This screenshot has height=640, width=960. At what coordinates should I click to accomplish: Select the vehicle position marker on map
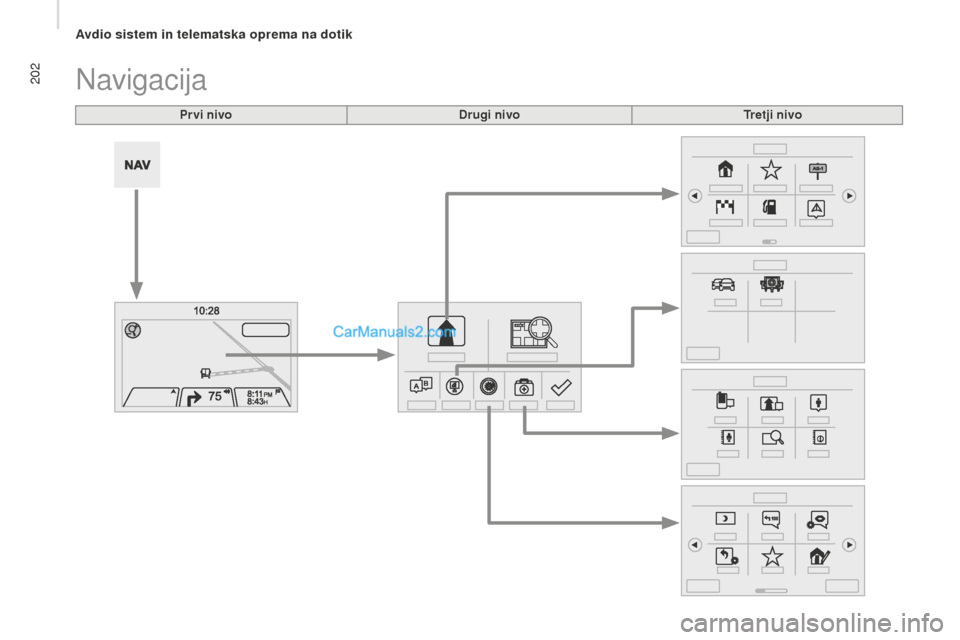click(x=206, y=373)
